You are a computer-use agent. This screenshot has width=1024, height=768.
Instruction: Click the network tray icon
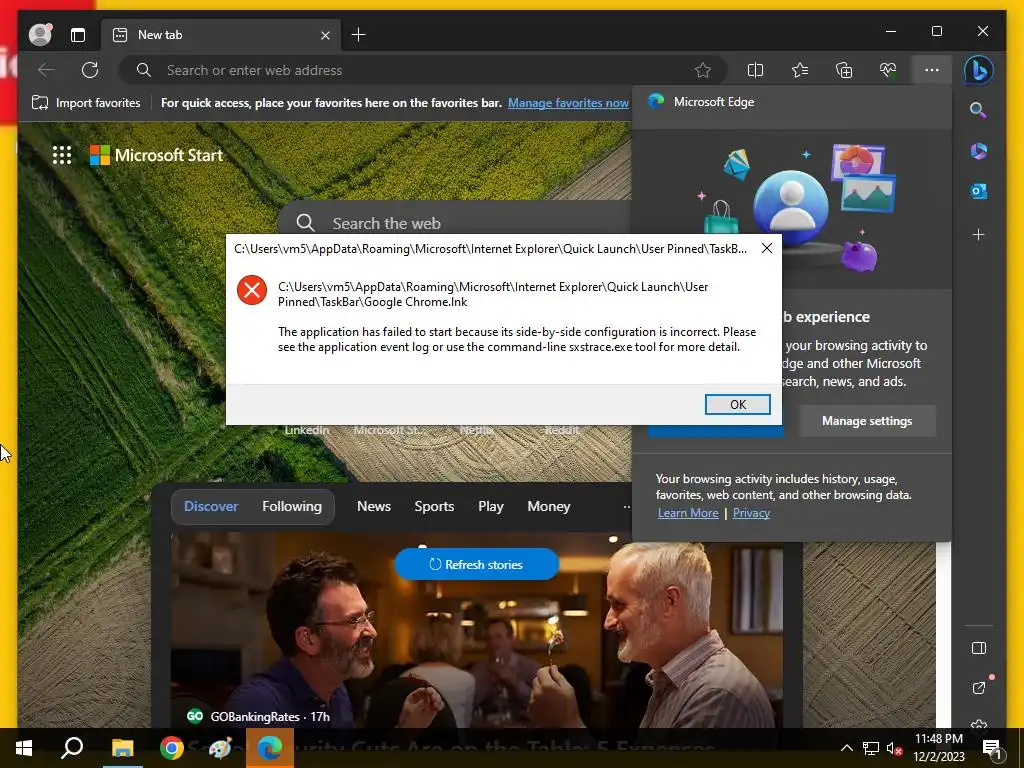tap(871, 748)
